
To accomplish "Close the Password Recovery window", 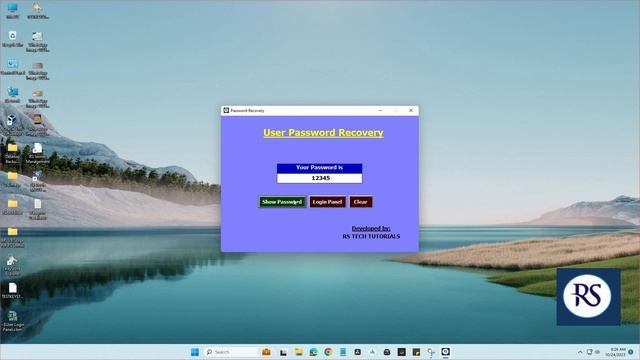I will (411, 110).
